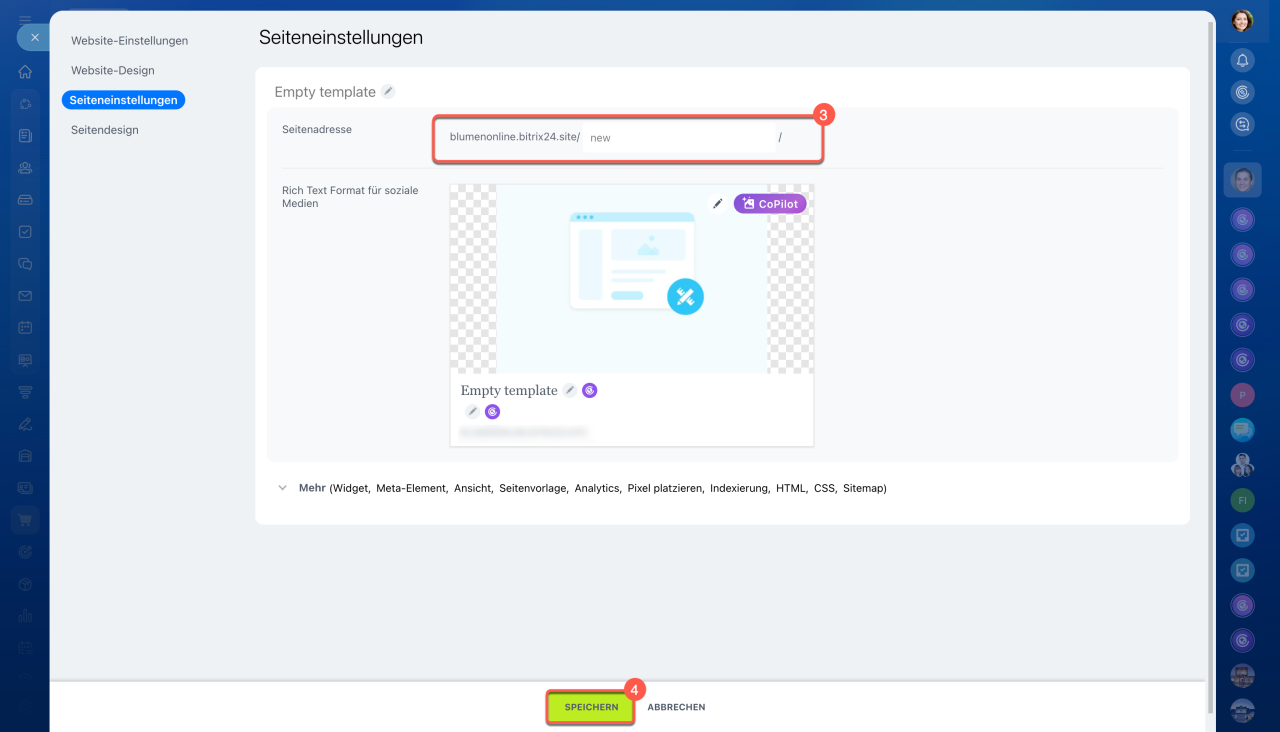
Task: Click the CoPilot icon beside the preview card title
Action: point(590,391)
